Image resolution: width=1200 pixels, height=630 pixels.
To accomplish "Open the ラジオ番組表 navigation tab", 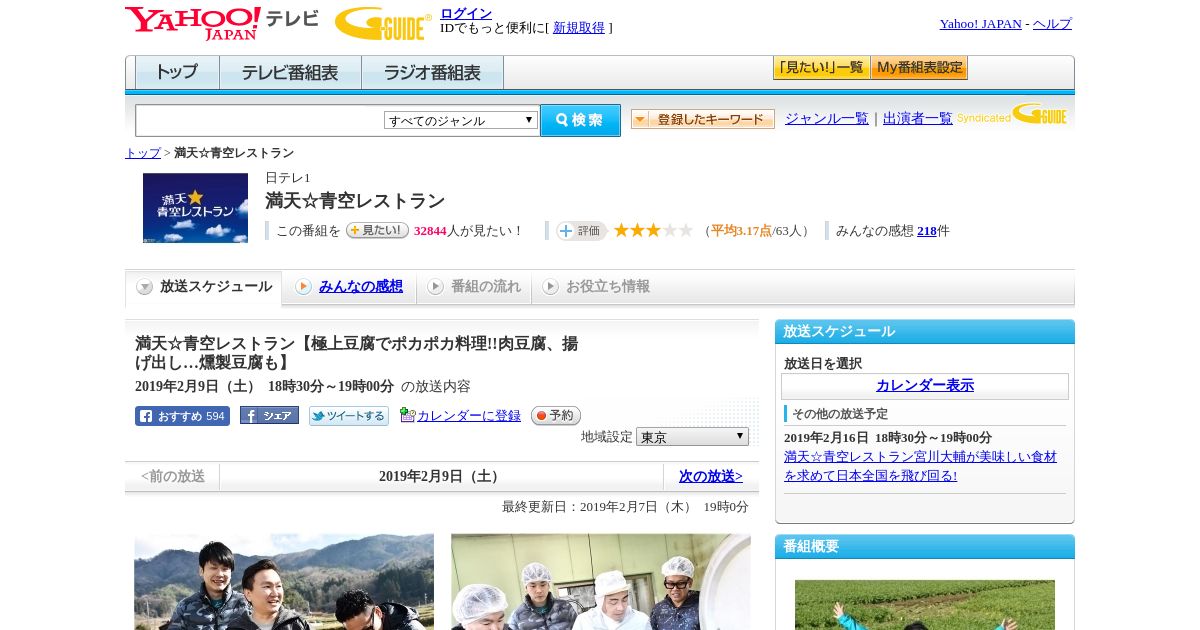I will pyautogui.click(x=432, y=73).
